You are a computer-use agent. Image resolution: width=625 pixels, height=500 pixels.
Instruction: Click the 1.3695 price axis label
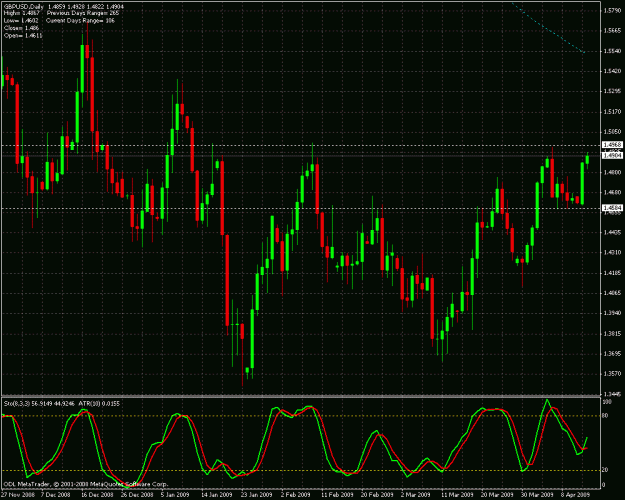pyautogui.click(x=613, y=354)
